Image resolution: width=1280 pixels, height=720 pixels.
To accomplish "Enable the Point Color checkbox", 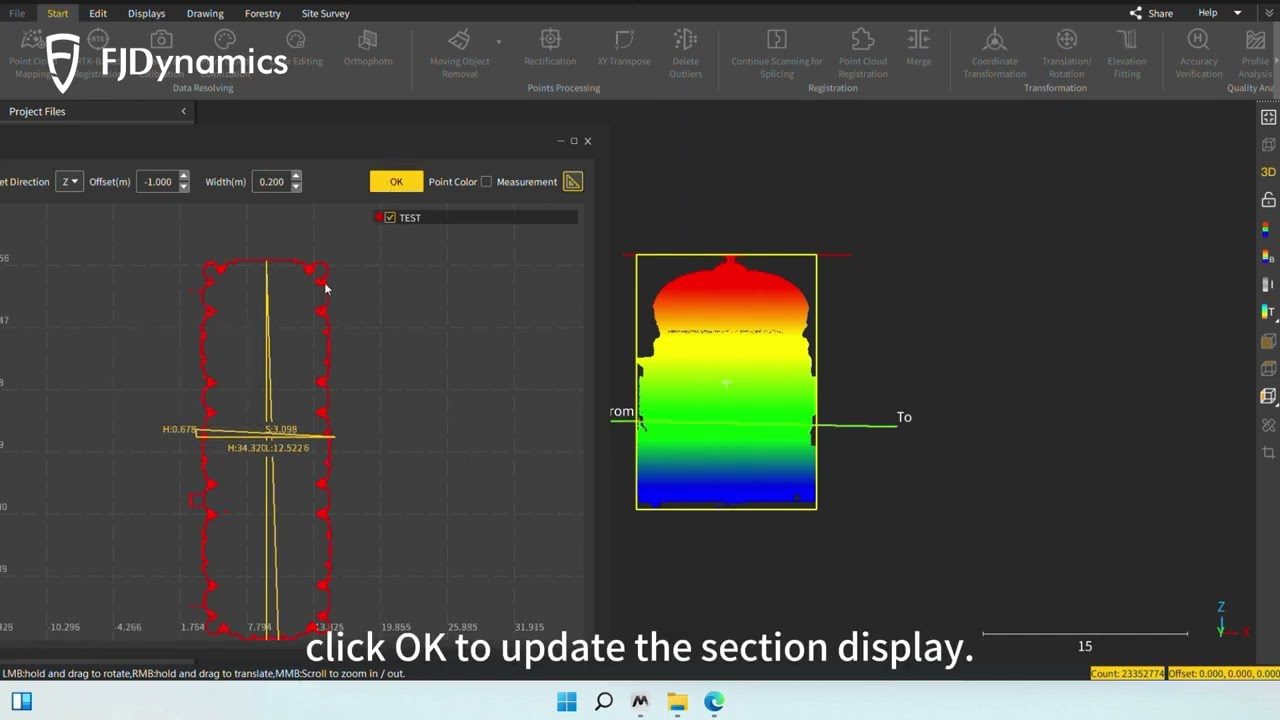I will [486, 182].
